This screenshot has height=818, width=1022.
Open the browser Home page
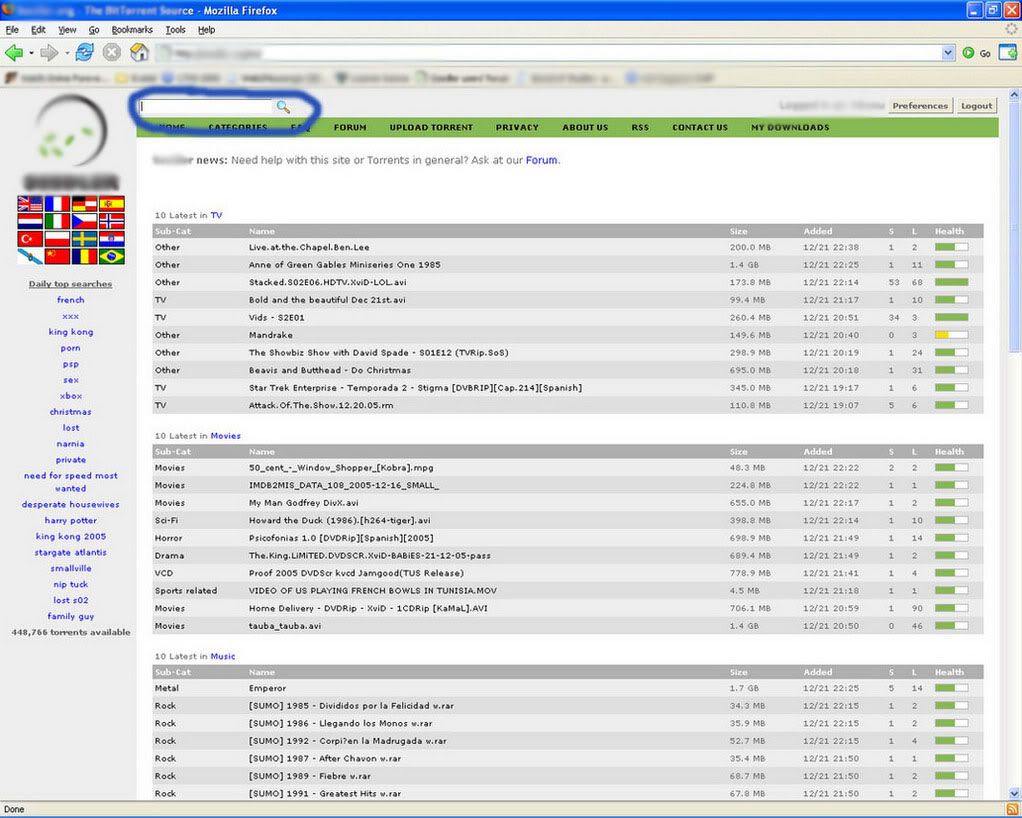point(139,52)
